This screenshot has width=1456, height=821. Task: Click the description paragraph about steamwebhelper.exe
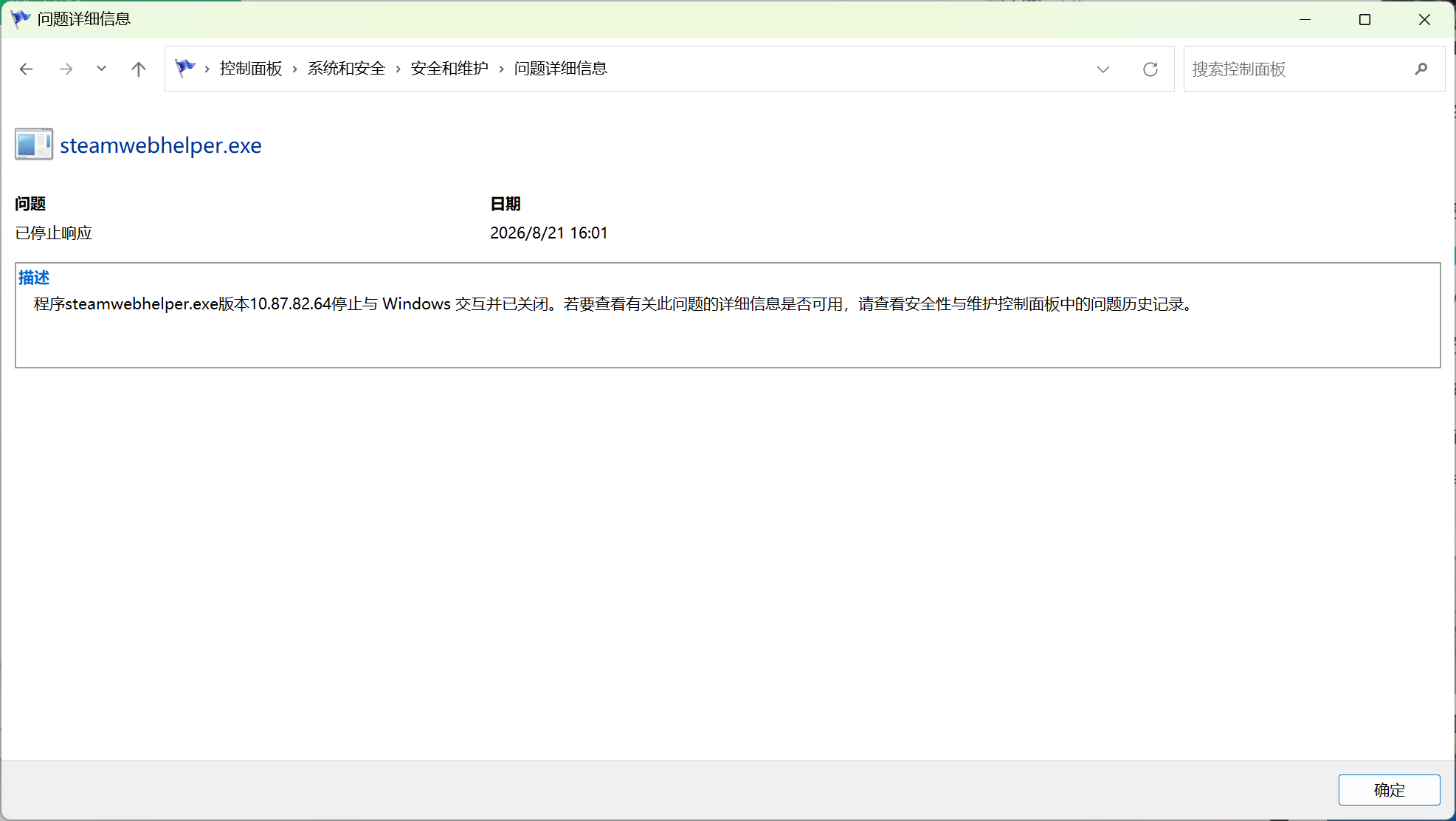point(613,304)
